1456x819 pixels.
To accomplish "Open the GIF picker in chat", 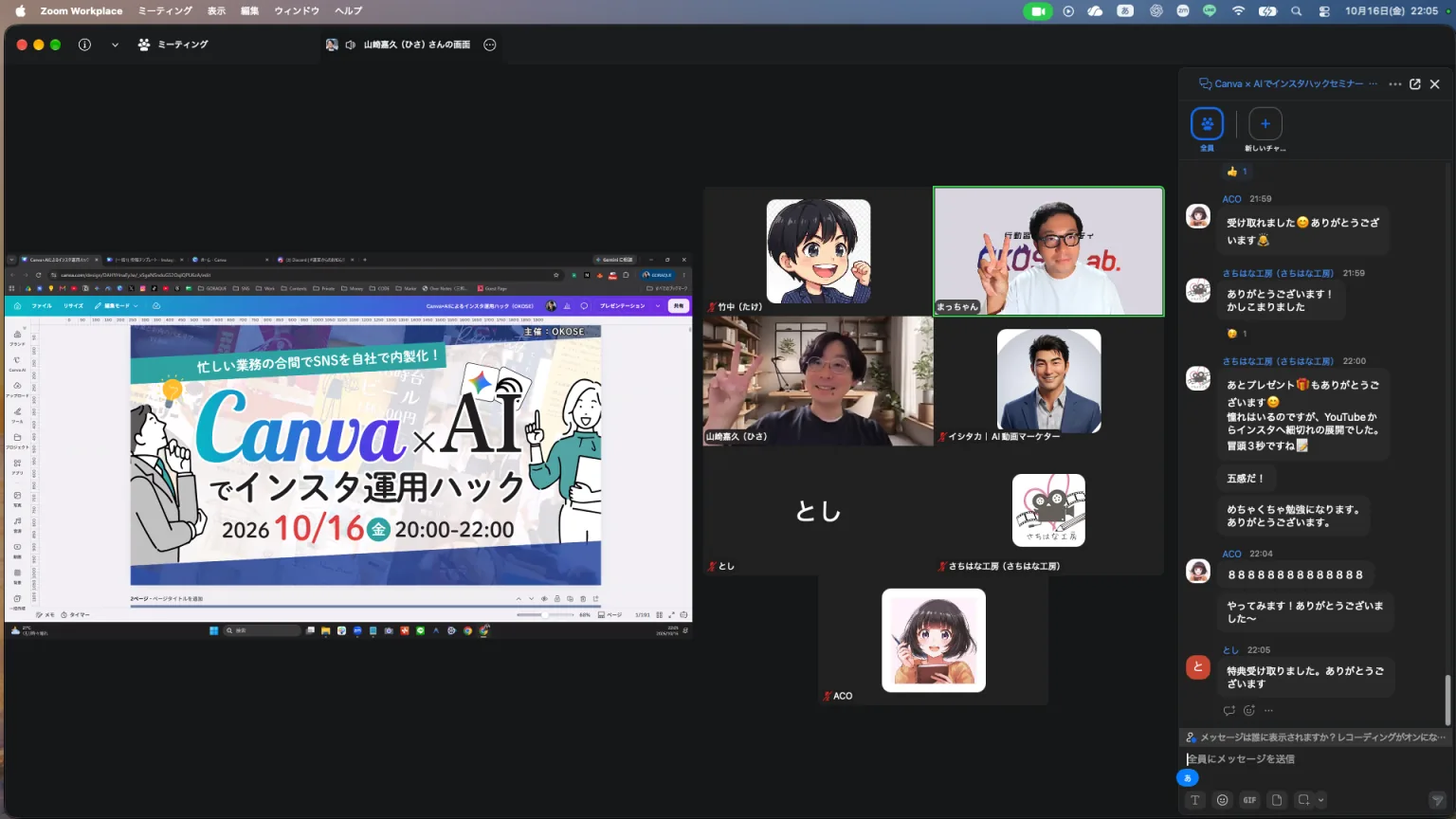I will [x=1249, y=800].
